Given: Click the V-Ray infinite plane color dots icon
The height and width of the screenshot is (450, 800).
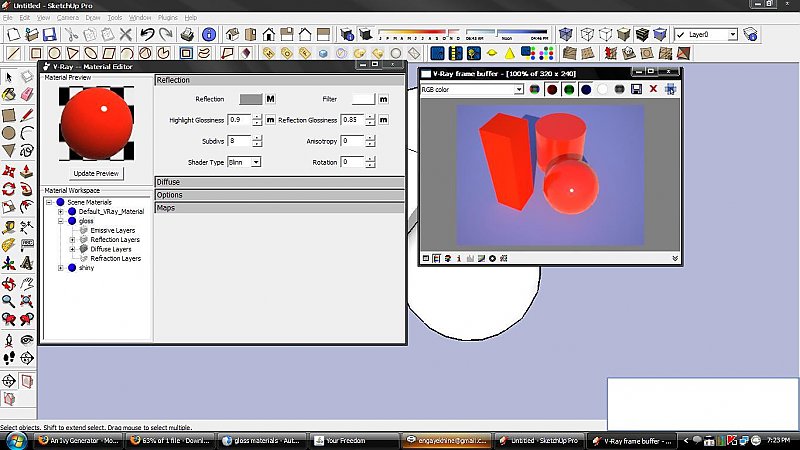Looking at the screenshot, I should (546, 53).
